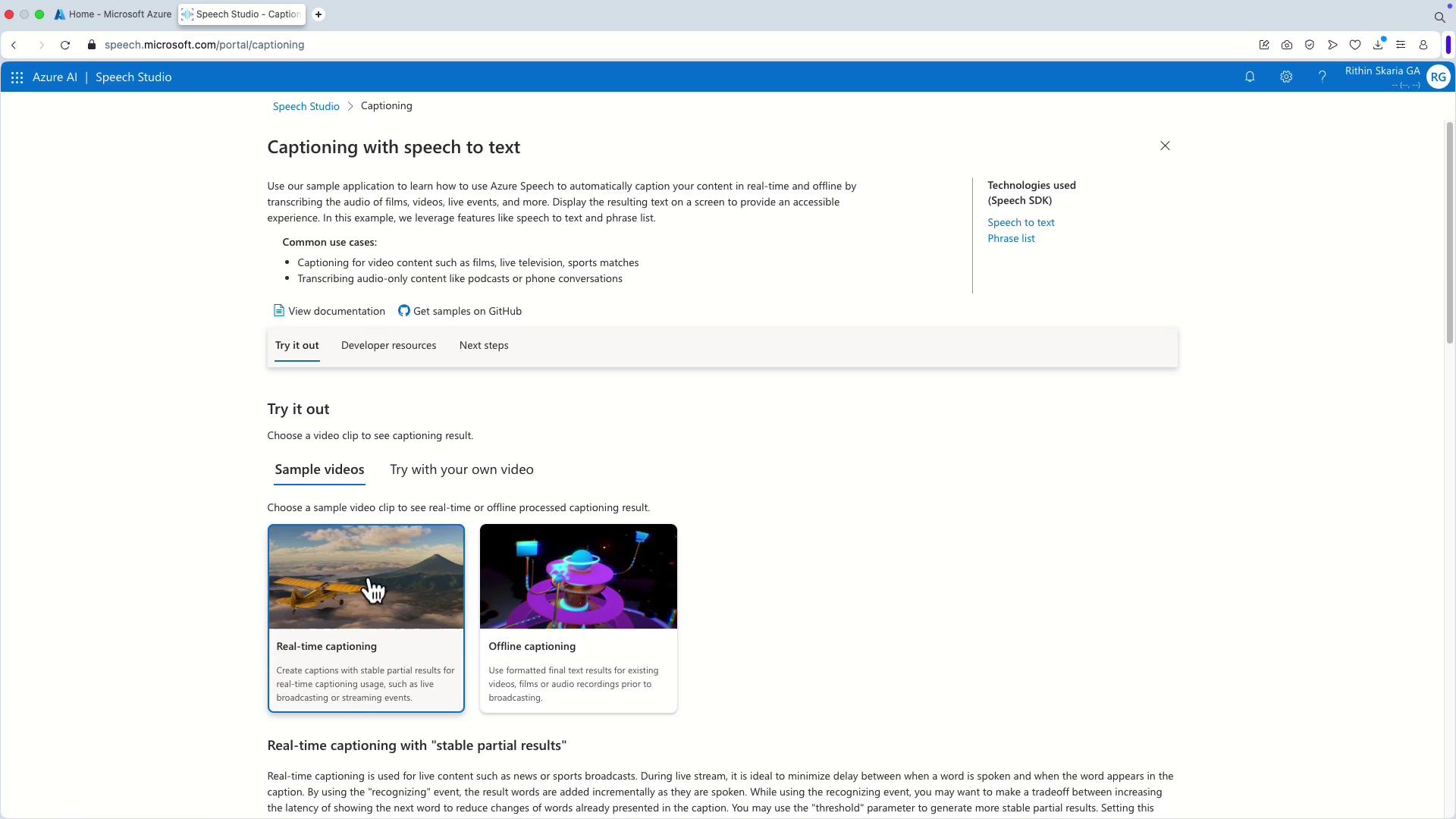Follow the Phrase list link

(1011, 239)
